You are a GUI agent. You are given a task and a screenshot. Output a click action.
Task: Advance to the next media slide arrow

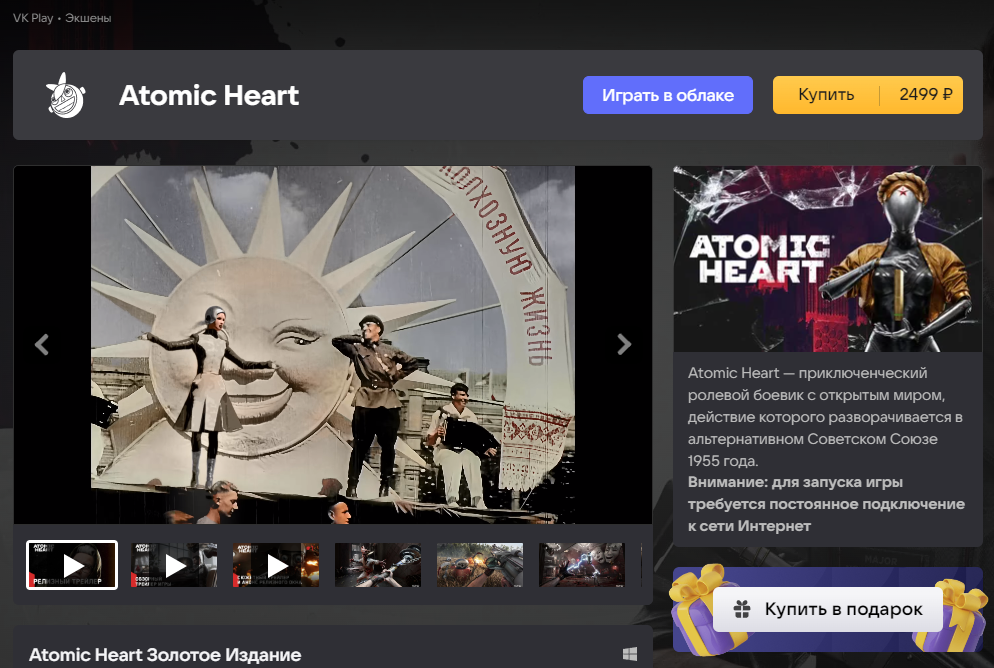point(624,344)
